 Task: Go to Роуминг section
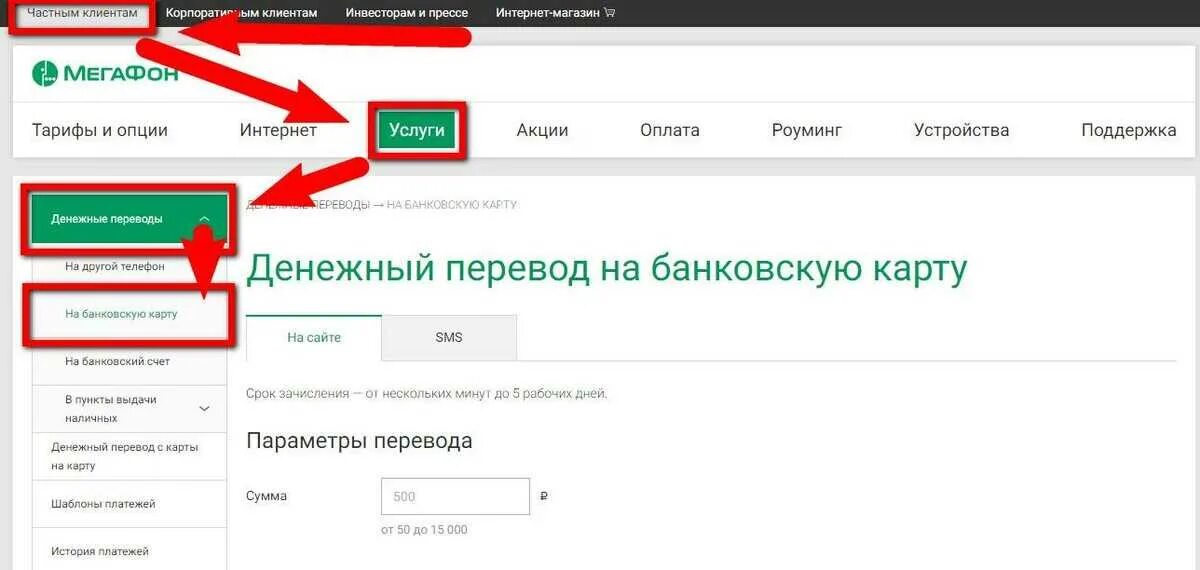[807, 130]
